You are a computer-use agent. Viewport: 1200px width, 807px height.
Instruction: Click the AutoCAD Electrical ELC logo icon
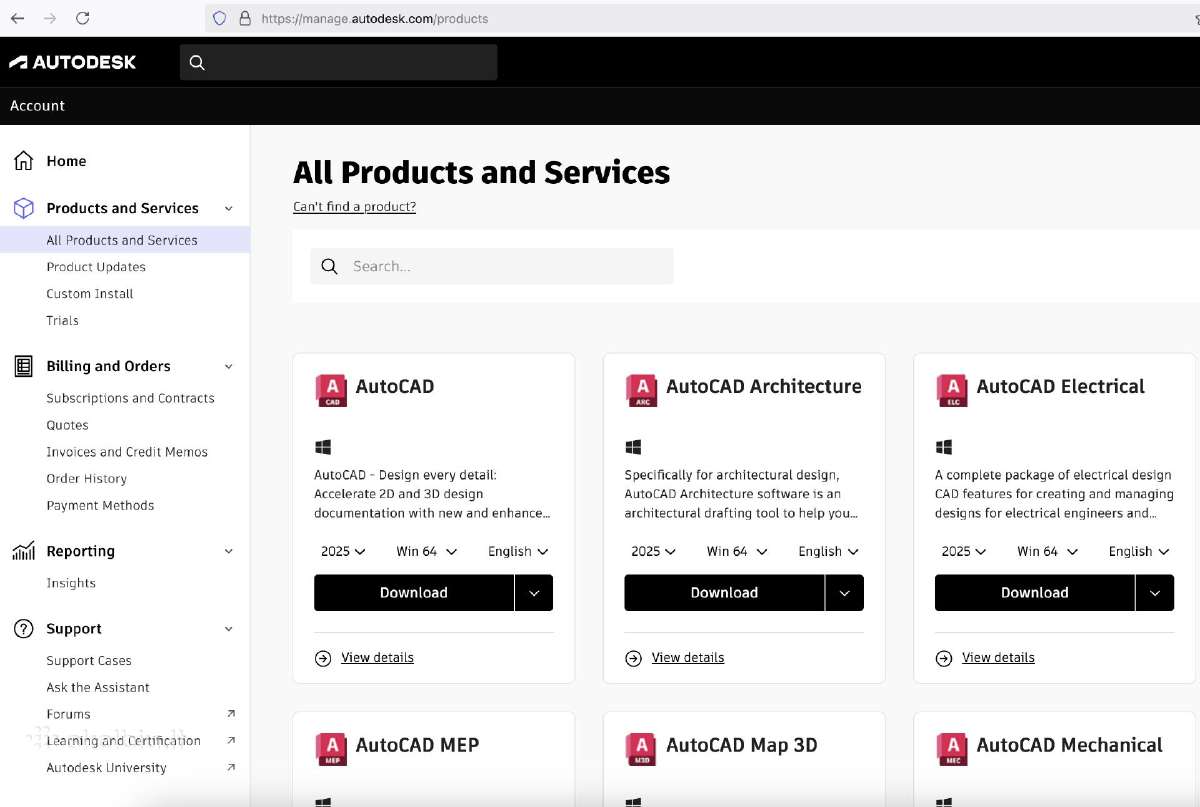click(952, 390)
